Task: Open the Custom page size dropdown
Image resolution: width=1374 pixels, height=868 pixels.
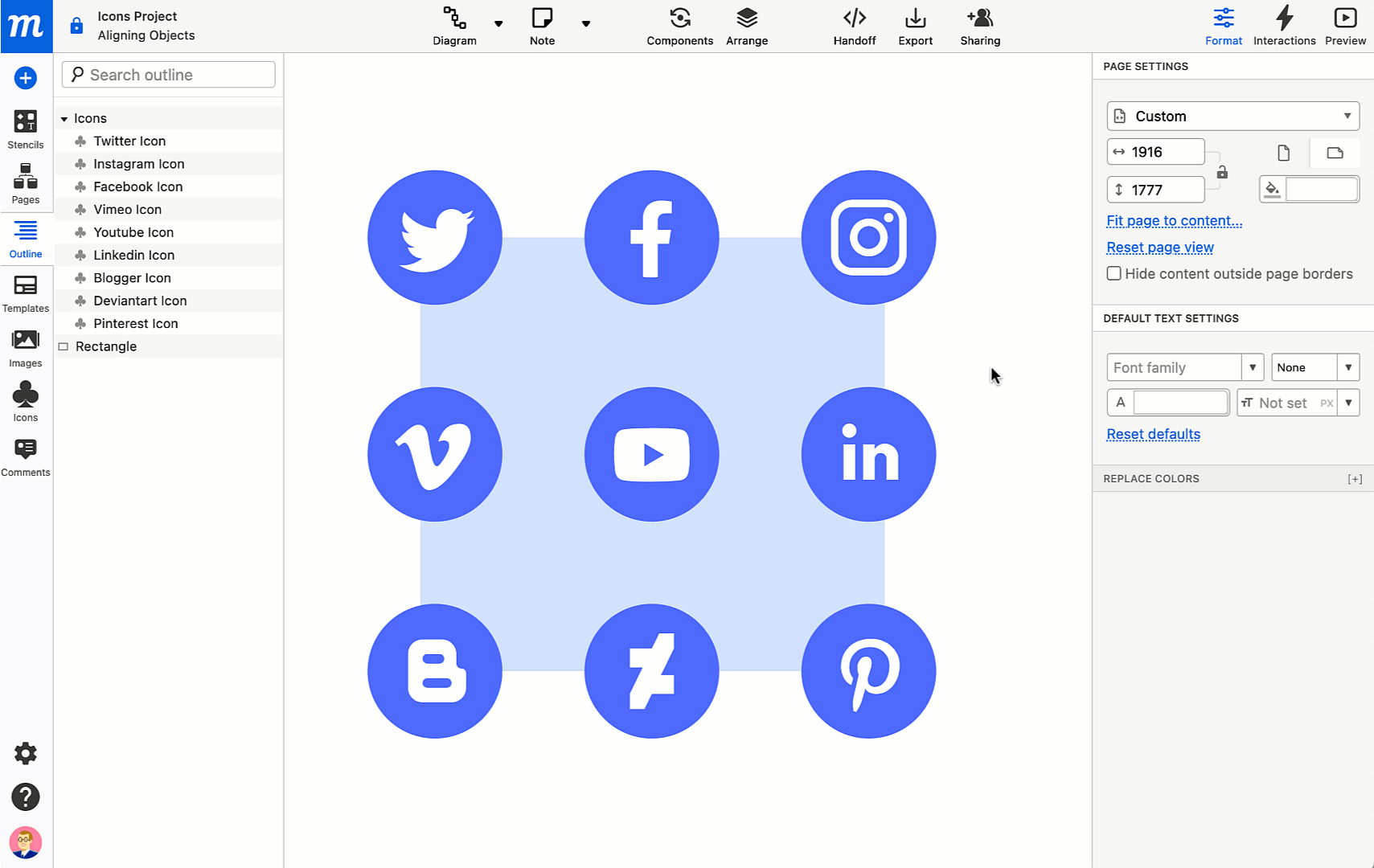Action: 1232,116
